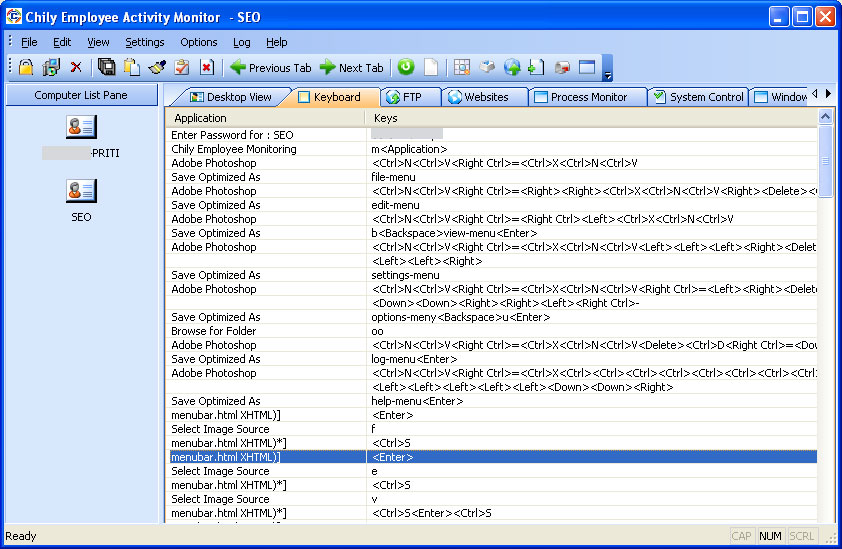Click the grid view toolbar icon
Image resolution: width=842 pixels, height=549 pixels.
click(x=462, y=67)
